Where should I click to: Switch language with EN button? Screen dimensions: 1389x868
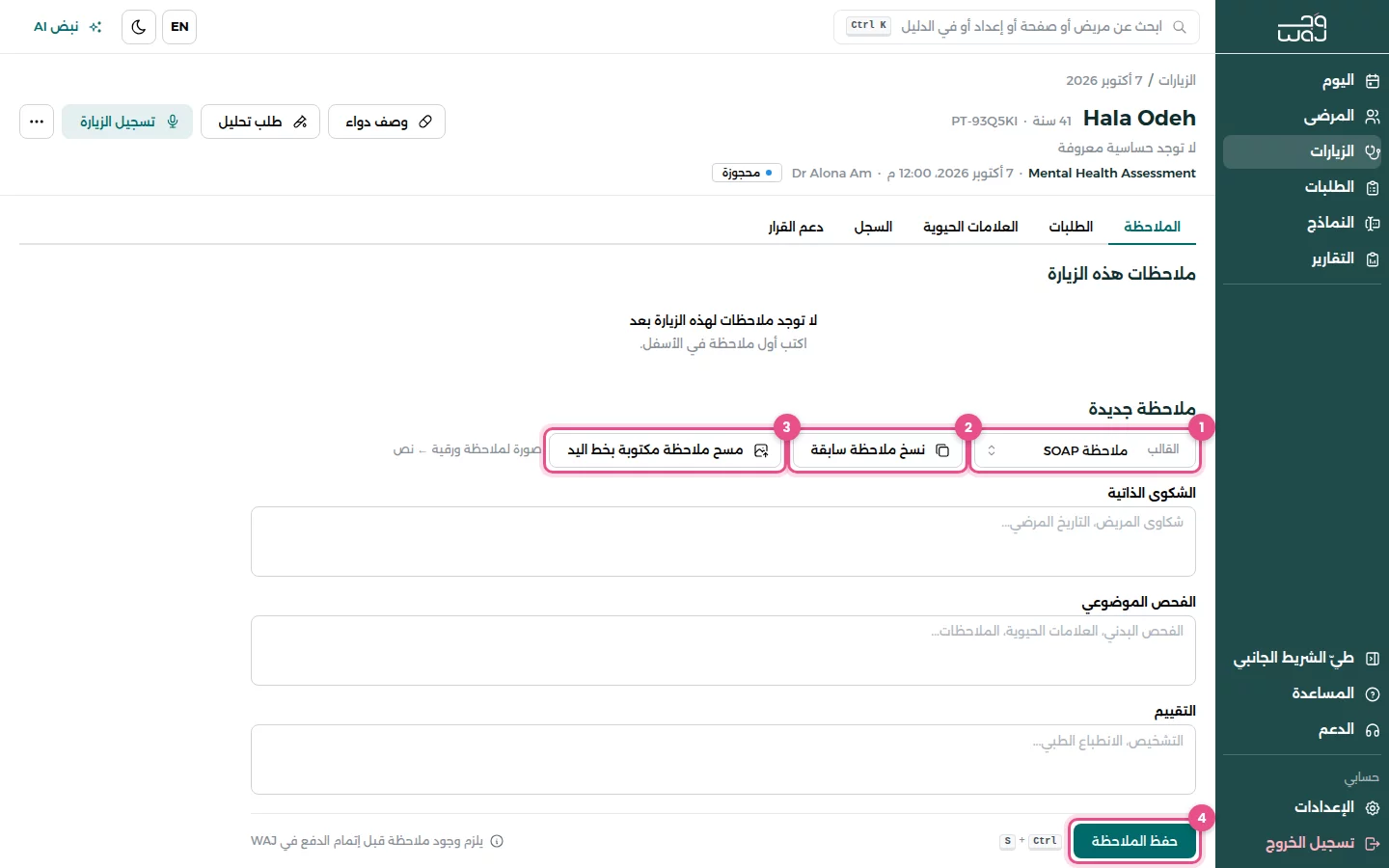[x=179, y=27]
